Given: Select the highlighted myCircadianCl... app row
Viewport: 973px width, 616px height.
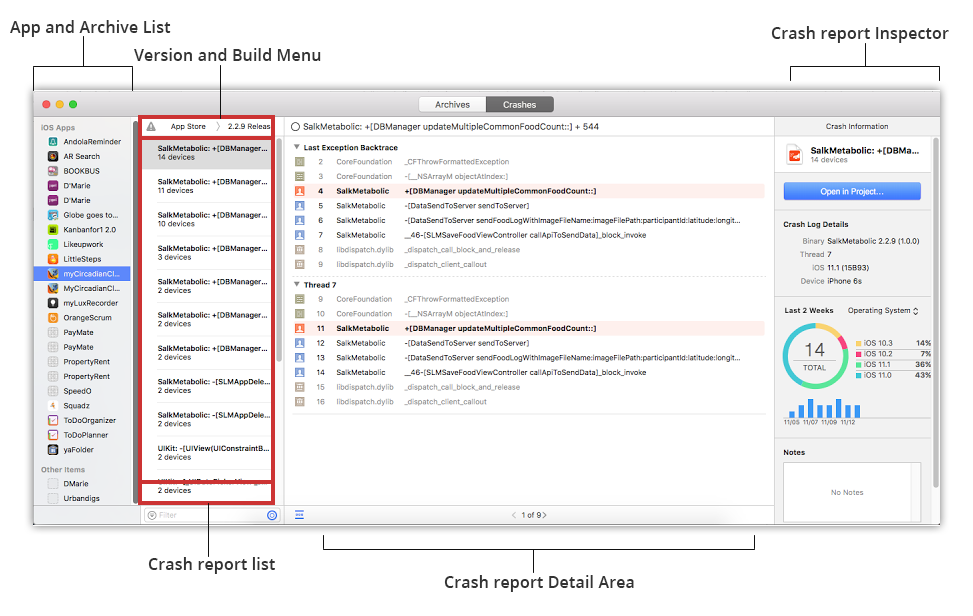Looking at the screenshot, I should (83, 274).
